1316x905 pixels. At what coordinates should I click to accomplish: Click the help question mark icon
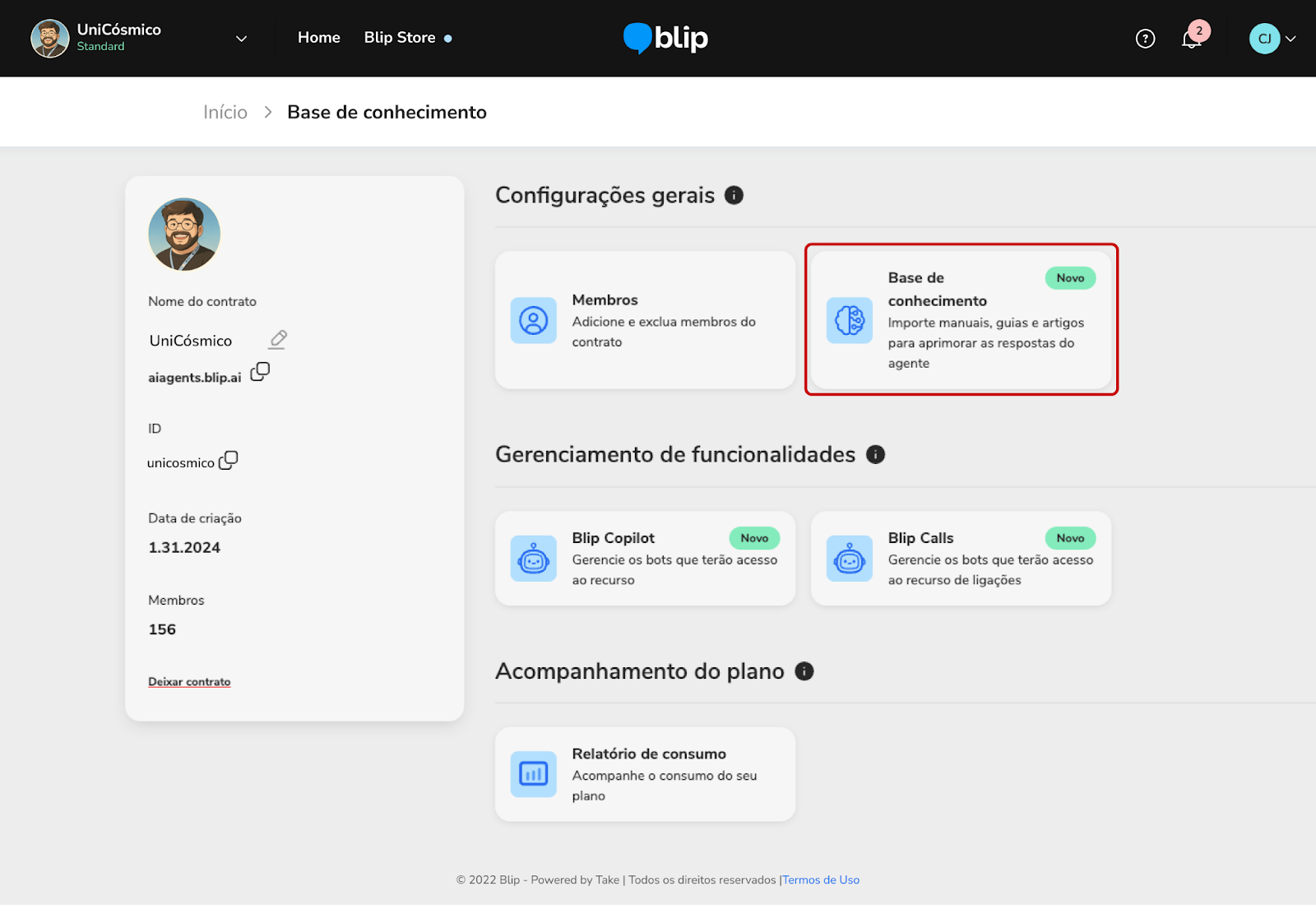[x=1145, y=39]
